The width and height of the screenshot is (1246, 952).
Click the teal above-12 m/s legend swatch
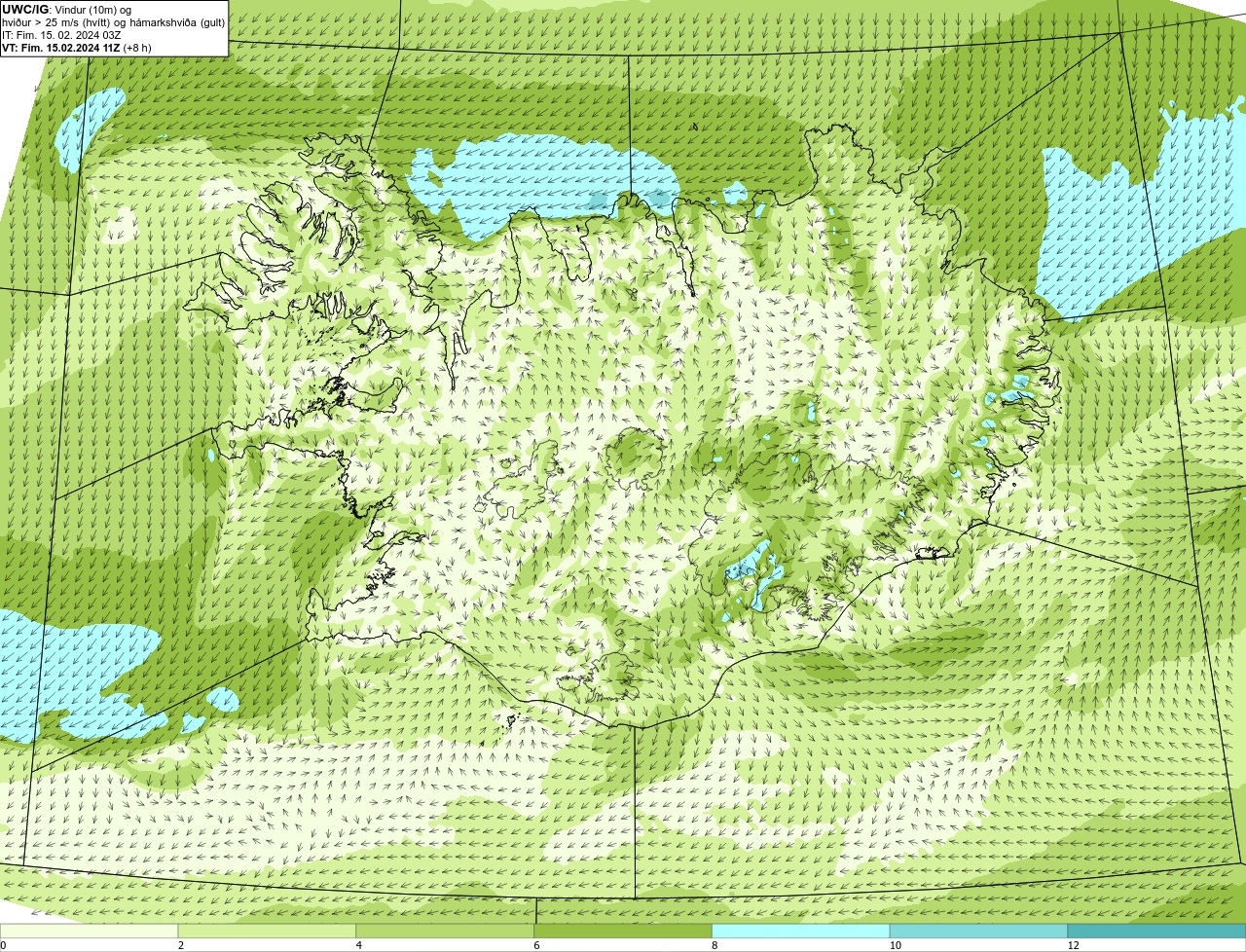(x=1156, y=932)
